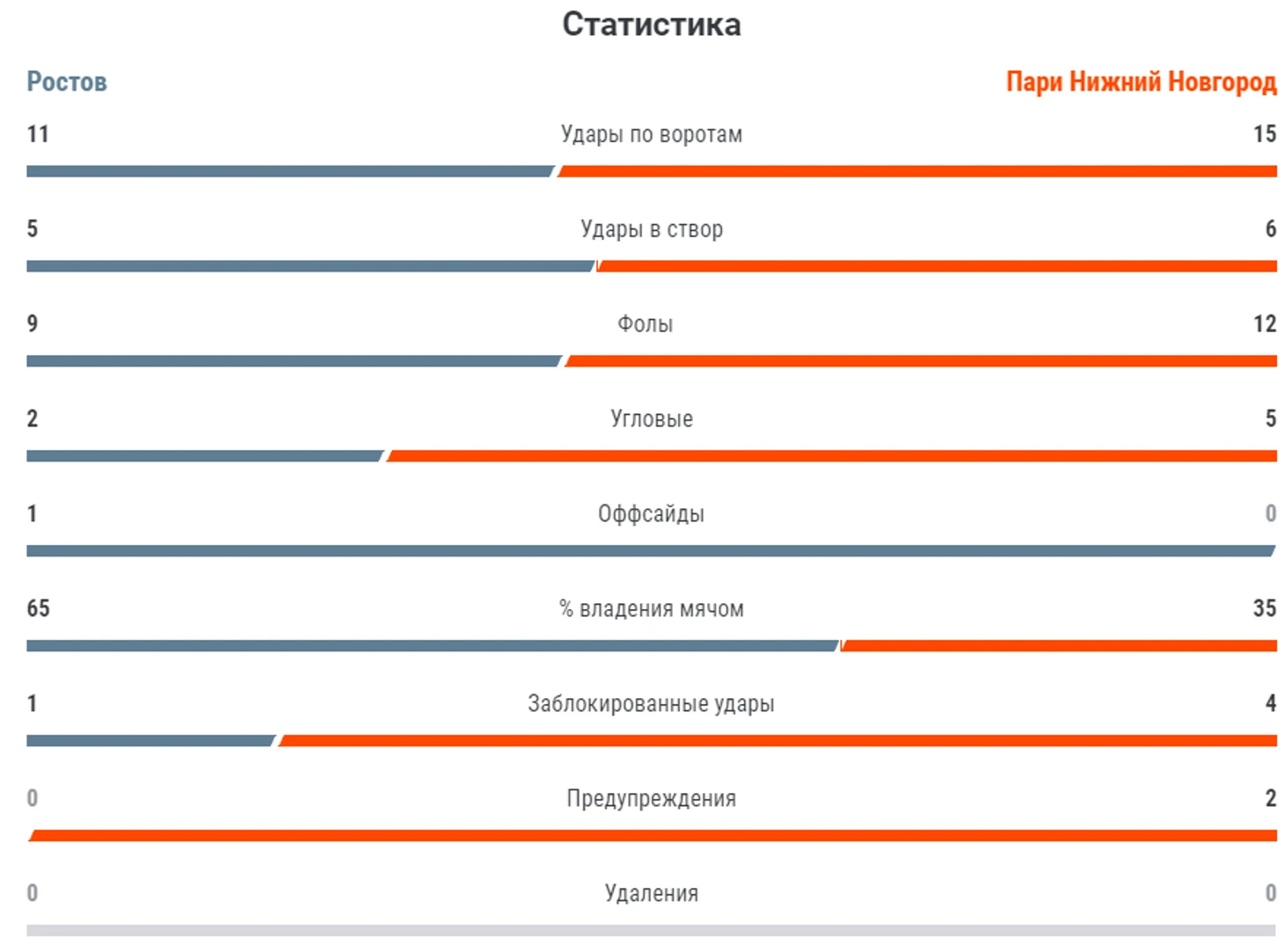
Task: Click the blue possession bar showing 65
Action: 433,646
